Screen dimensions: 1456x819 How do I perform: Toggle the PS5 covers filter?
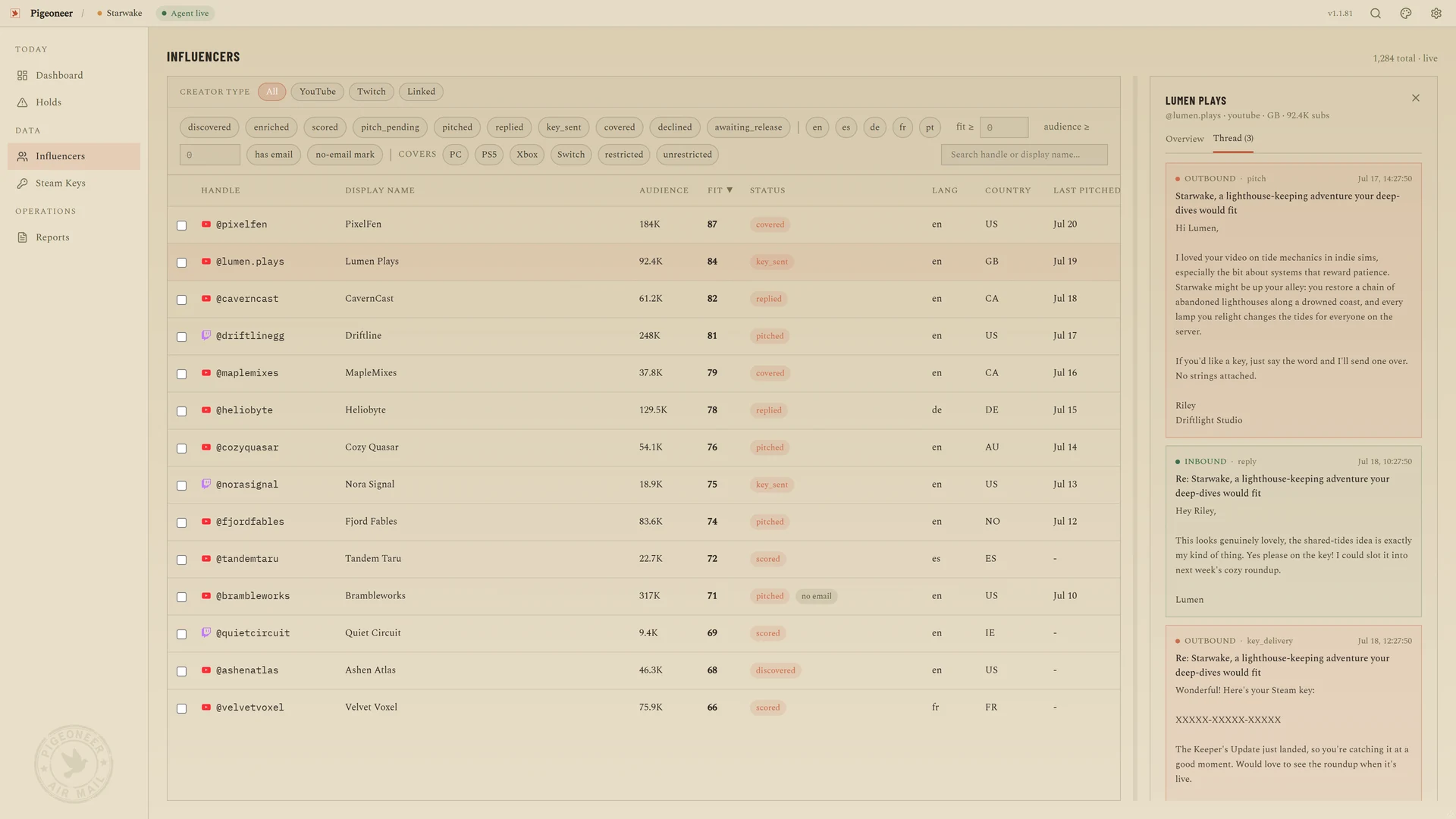click(489, 155)
